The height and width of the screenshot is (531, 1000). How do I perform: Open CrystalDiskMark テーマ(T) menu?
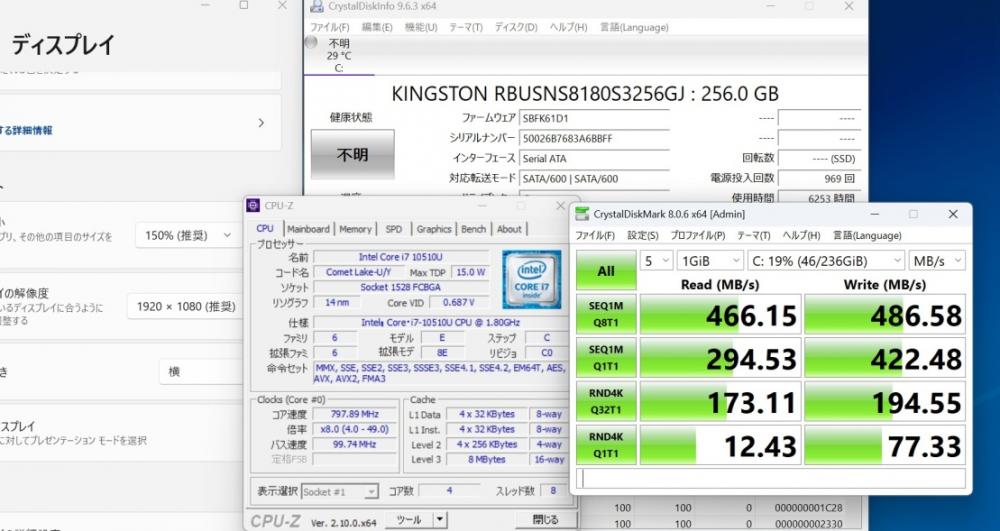pos(754,236)
